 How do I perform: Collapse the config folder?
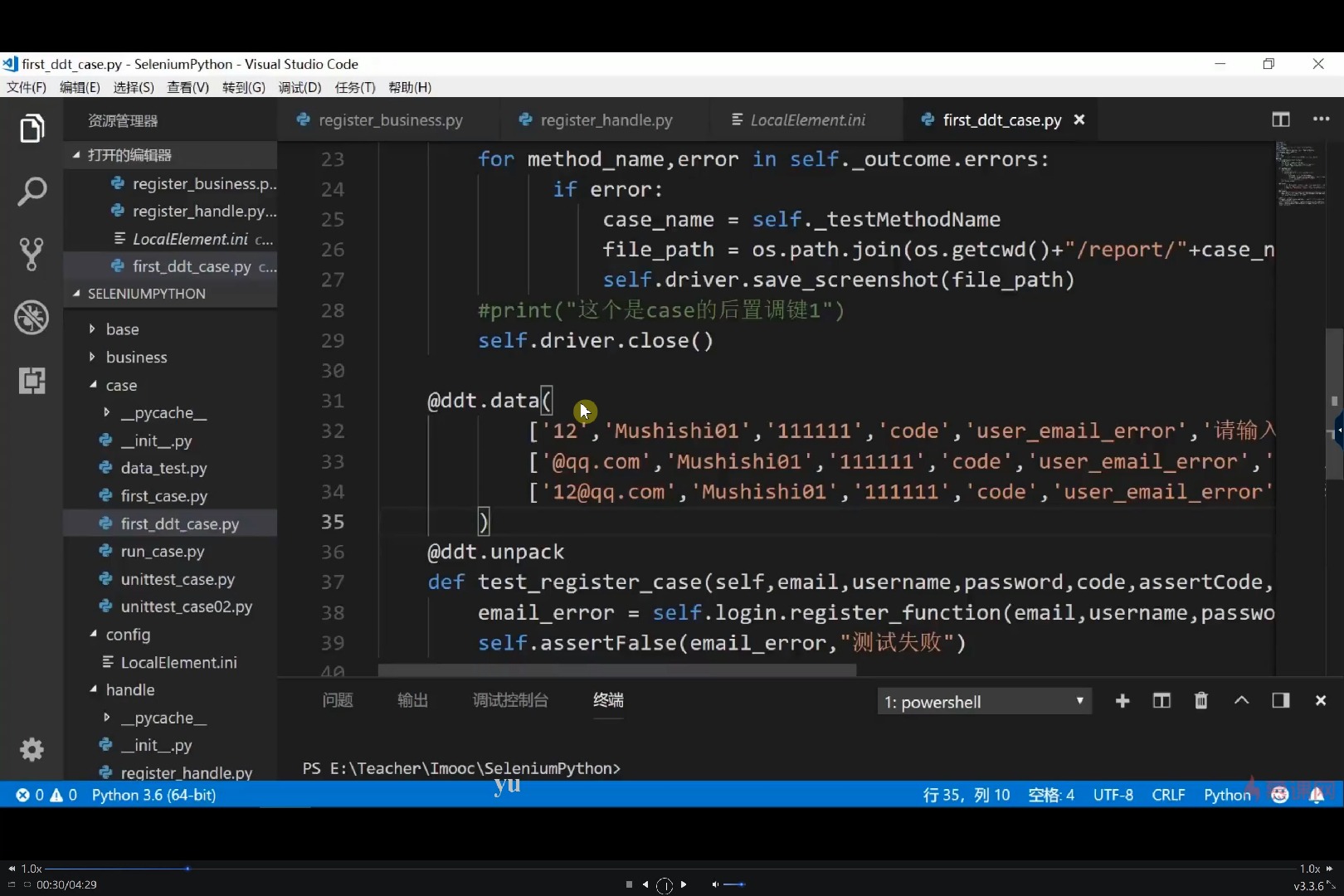coord(92,634)
